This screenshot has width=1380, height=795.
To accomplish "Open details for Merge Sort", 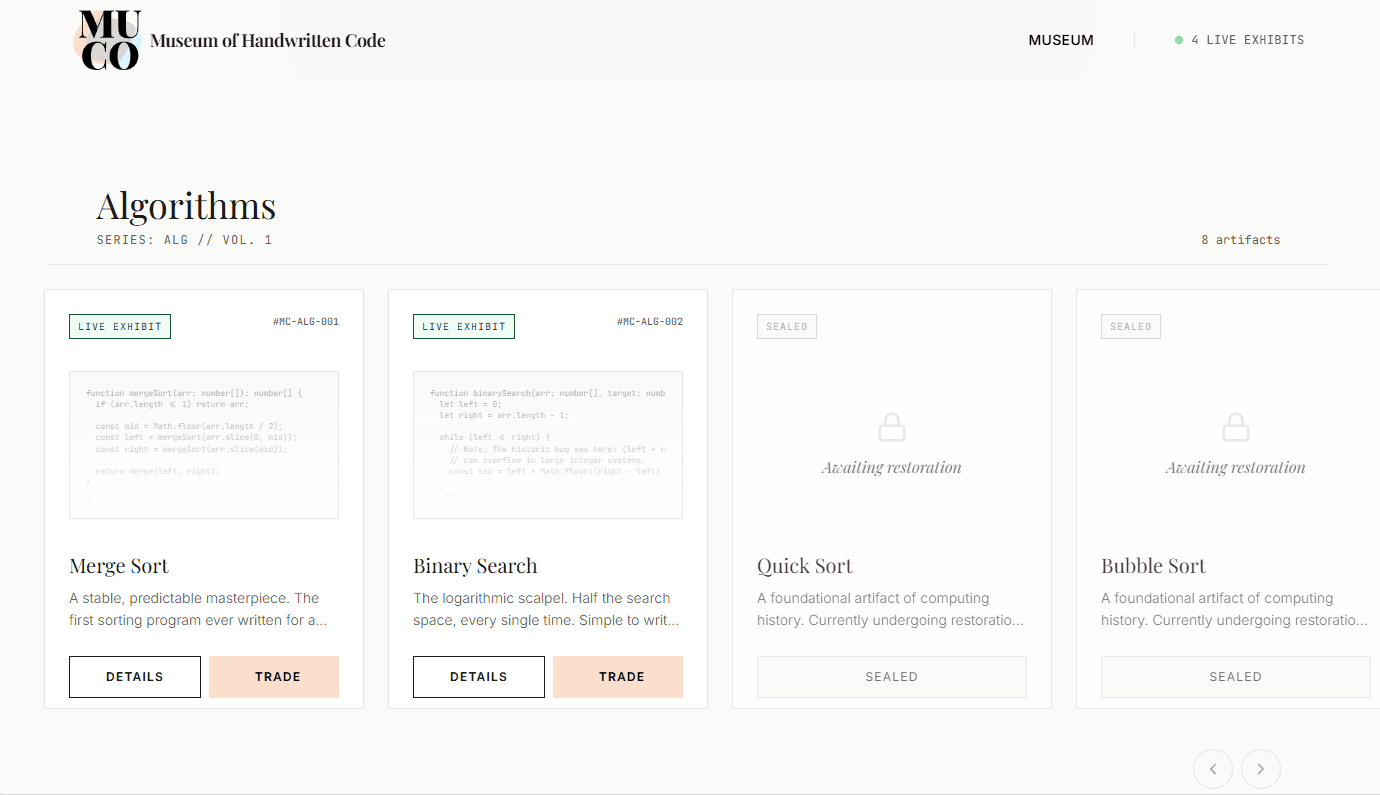I will click(x=135, y=676).
